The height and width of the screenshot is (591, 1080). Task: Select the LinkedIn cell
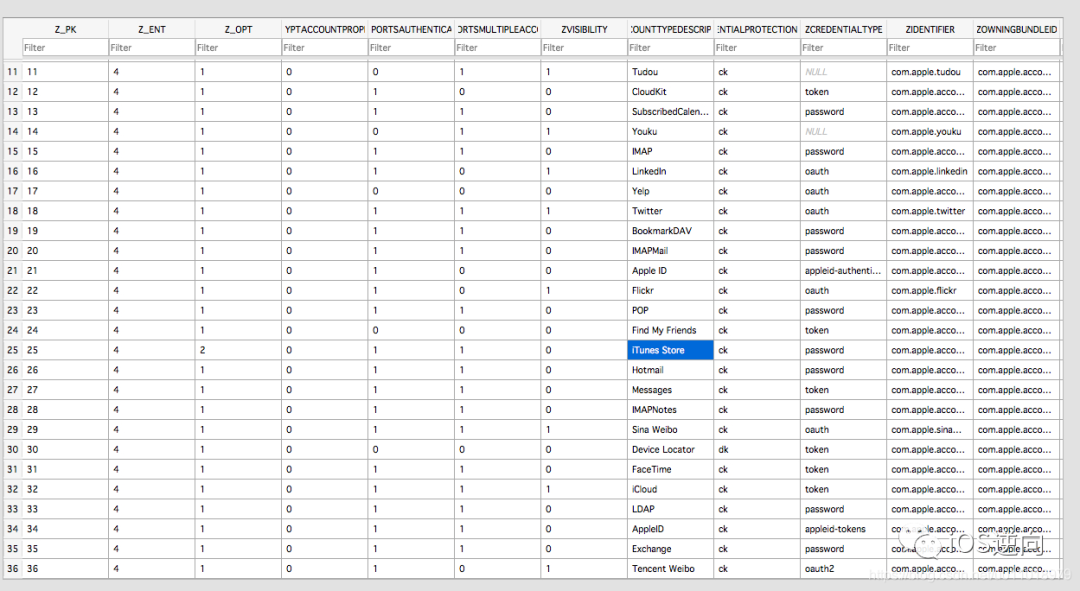(x=670, y=172)
